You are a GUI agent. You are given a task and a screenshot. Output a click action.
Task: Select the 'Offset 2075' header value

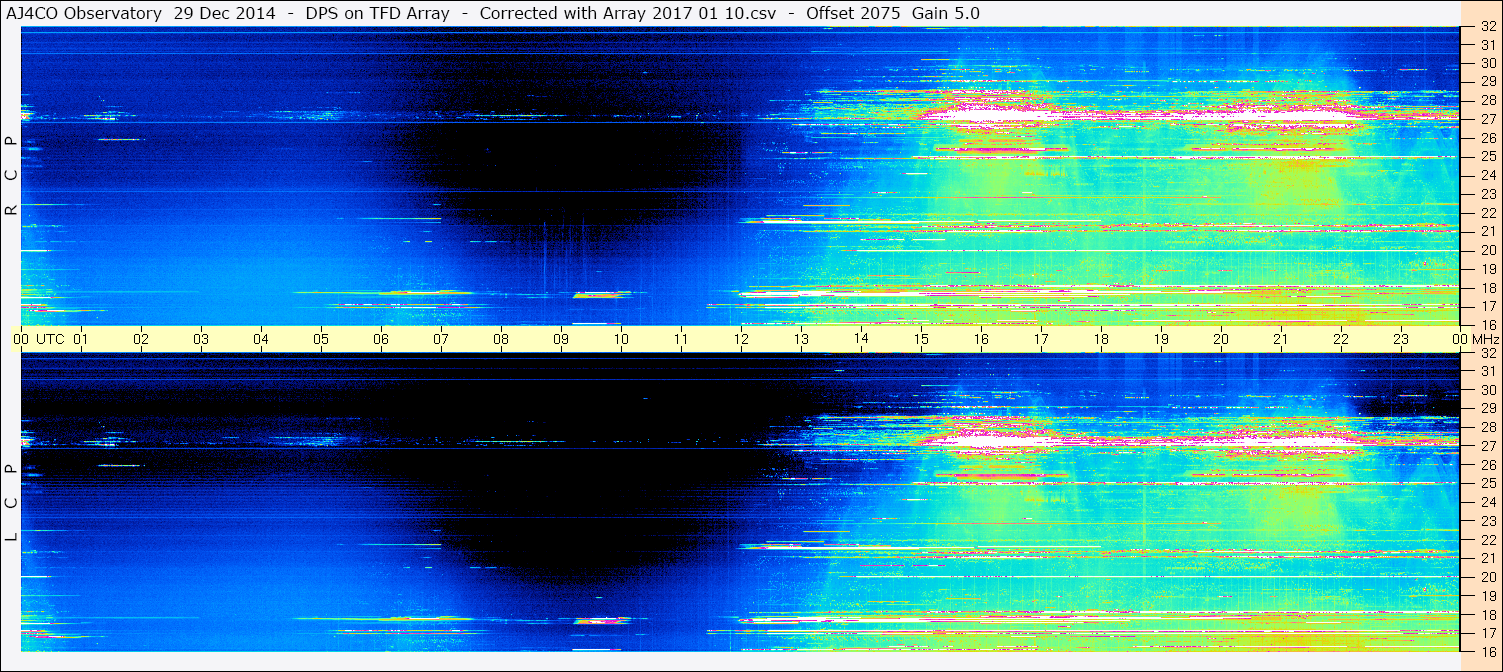(x=853, y=14)
